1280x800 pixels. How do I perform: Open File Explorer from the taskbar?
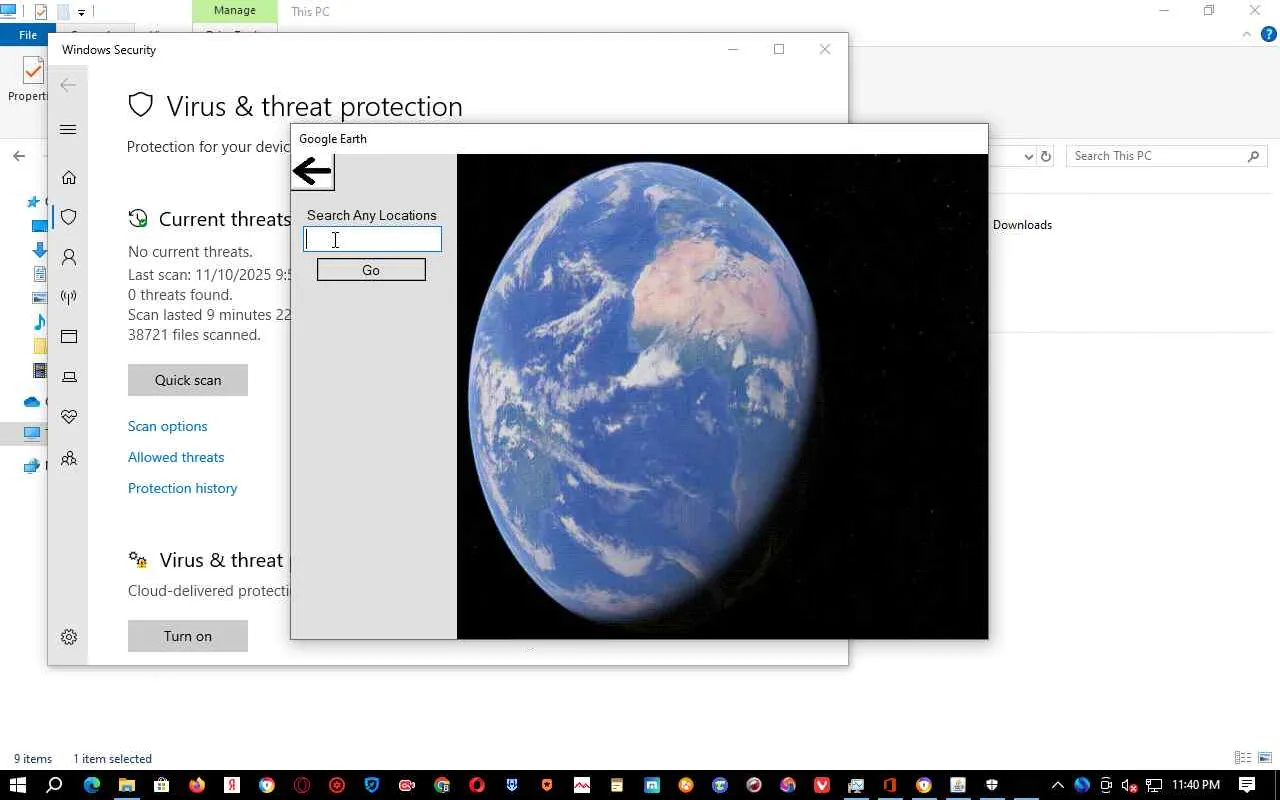(127, 785)
